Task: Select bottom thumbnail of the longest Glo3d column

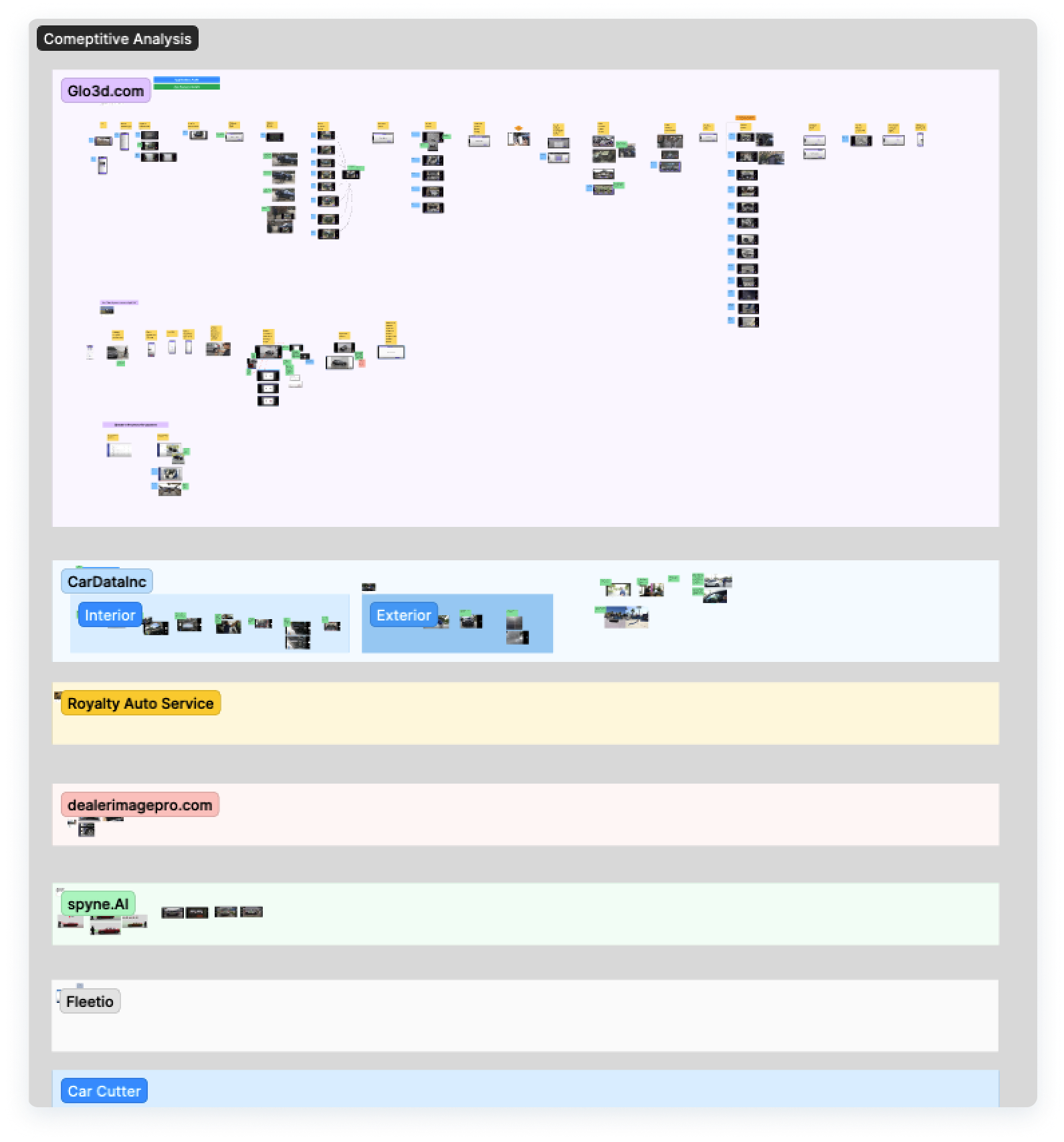Action: point(748,322)
